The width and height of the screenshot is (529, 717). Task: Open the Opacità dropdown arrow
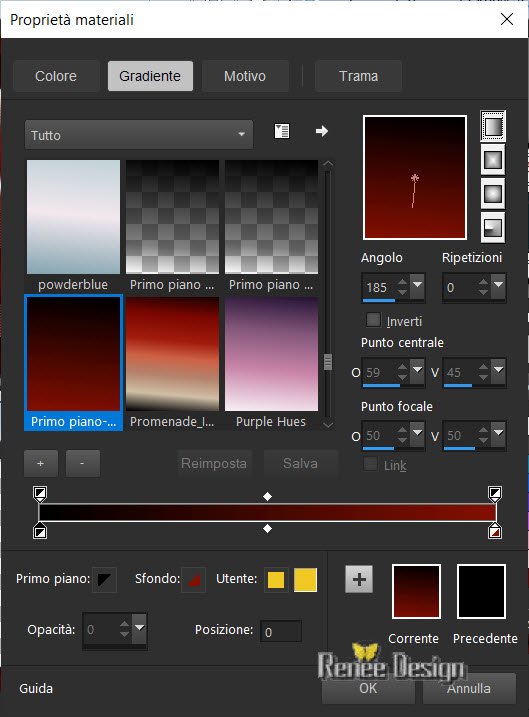coord(139,629)
